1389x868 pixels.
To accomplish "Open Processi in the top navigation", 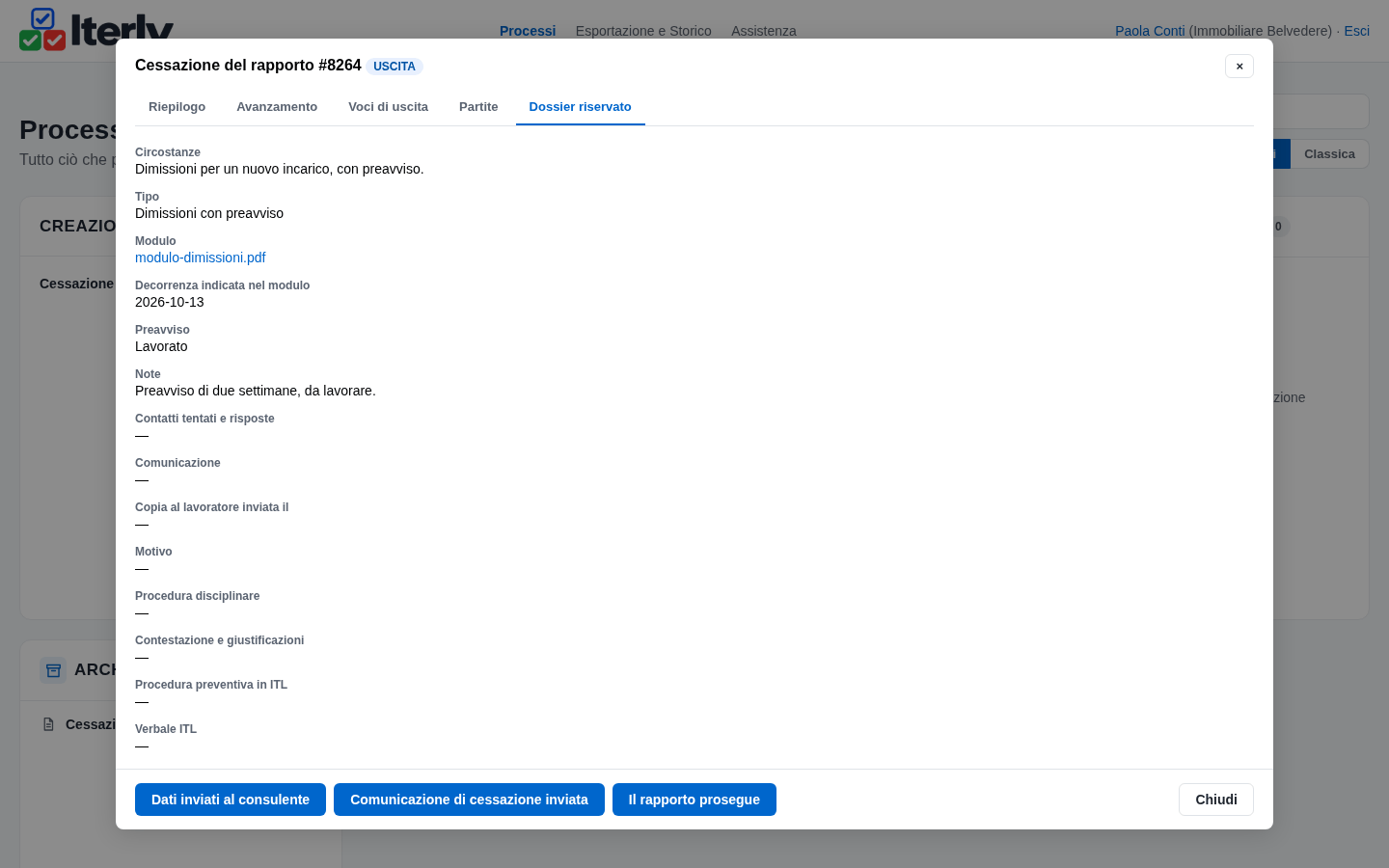I will 528,31.
